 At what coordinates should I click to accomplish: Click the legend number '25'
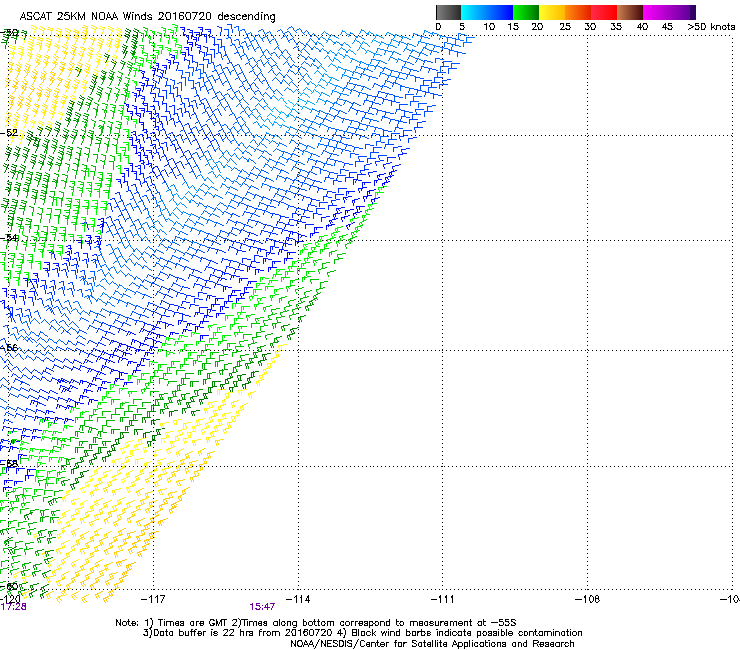click(564, 26)
